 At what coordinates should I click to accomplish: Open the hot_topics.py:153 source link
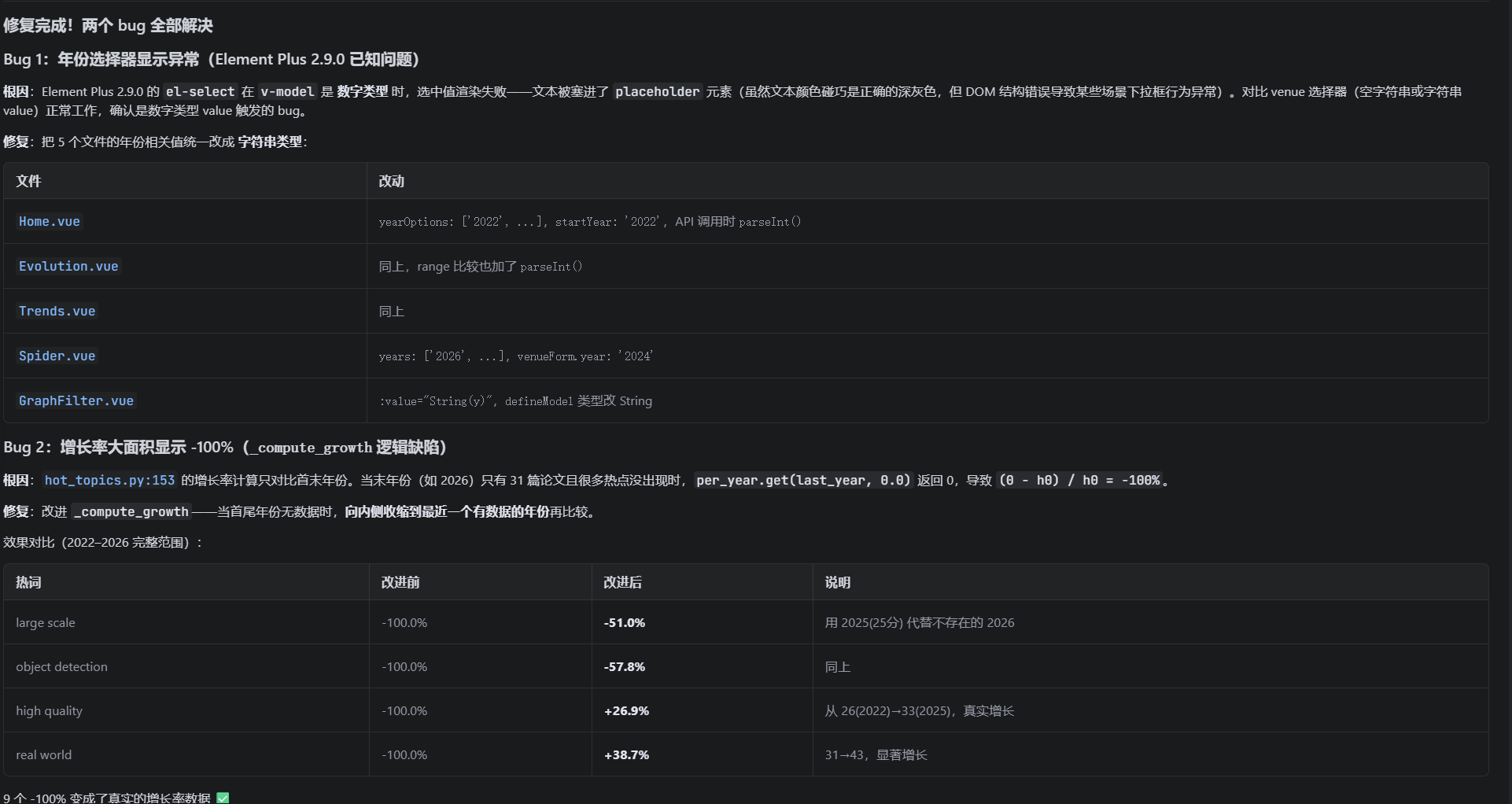(x=109, y=480)
